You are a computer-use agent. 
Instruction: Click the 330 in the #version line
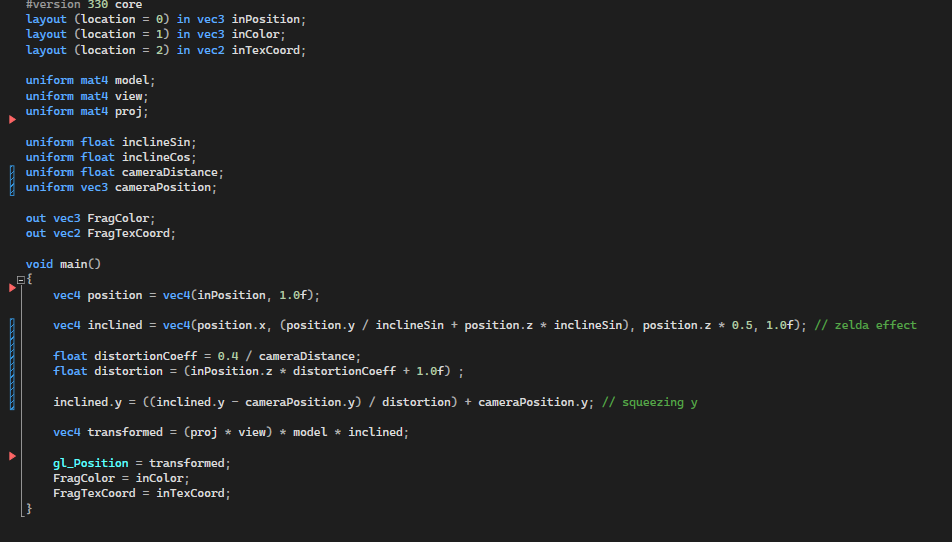pos(98,5)
